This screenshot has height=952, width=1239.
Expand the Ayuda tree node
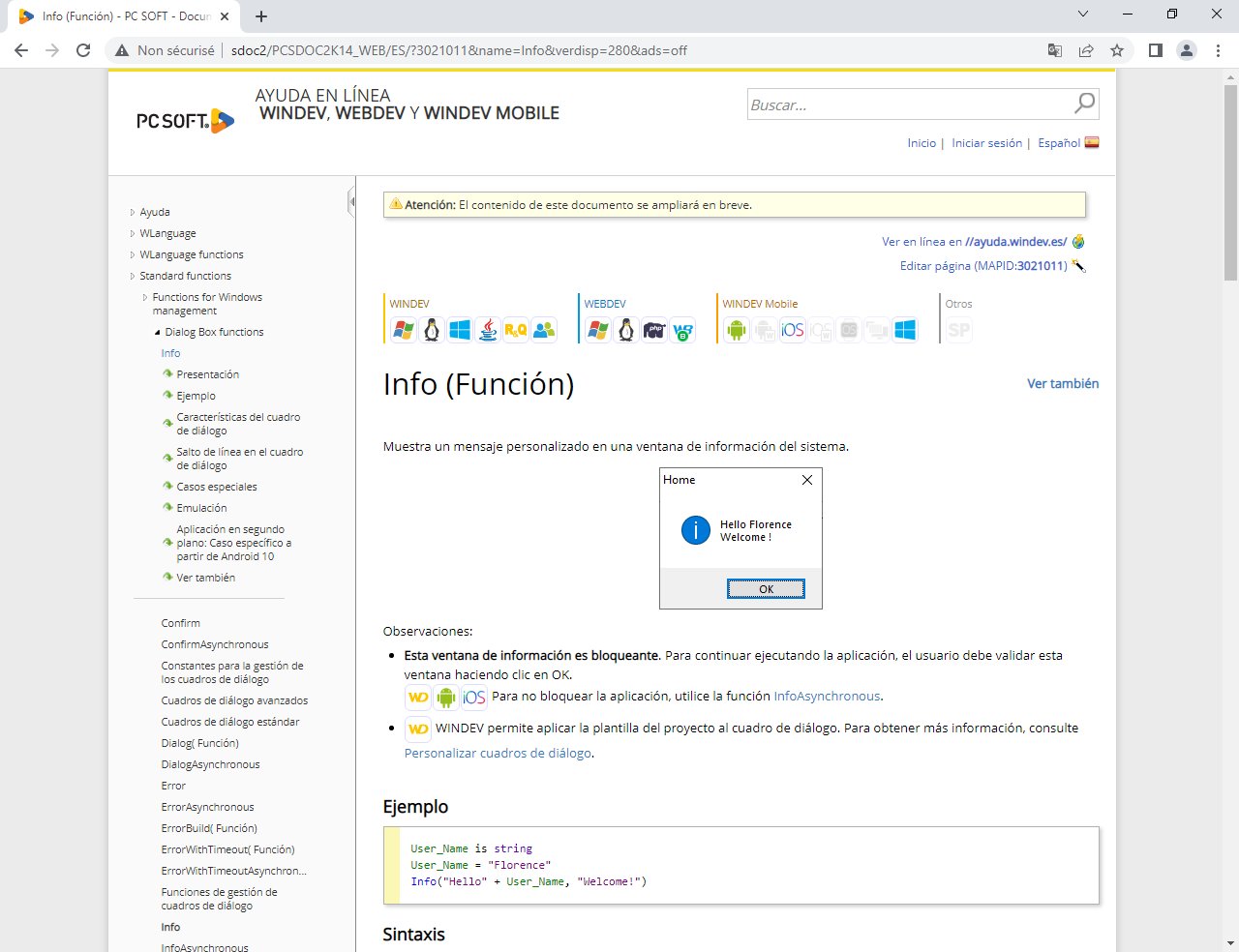point(133,212)
